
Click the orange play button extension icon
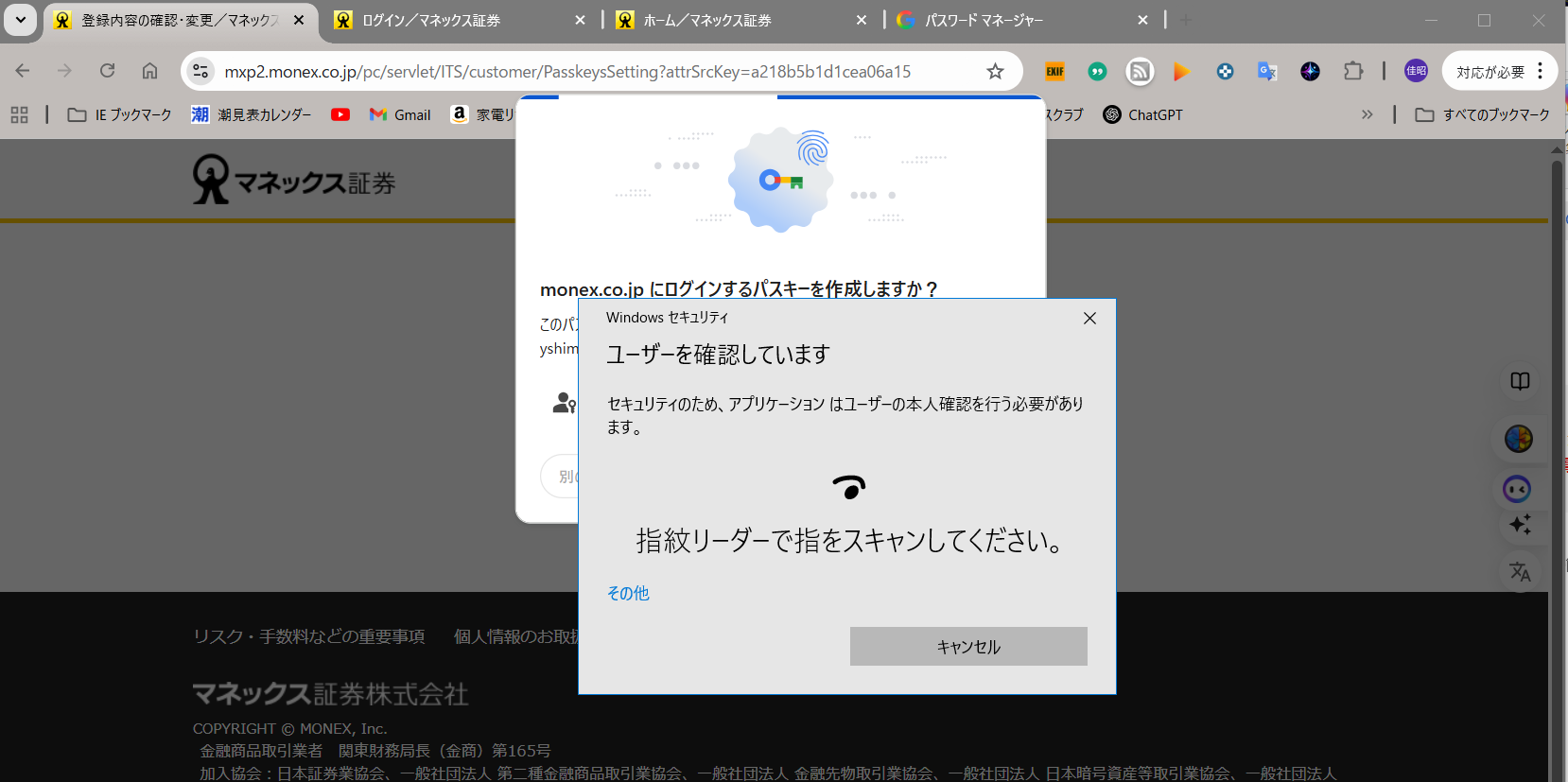[1181, 72]
